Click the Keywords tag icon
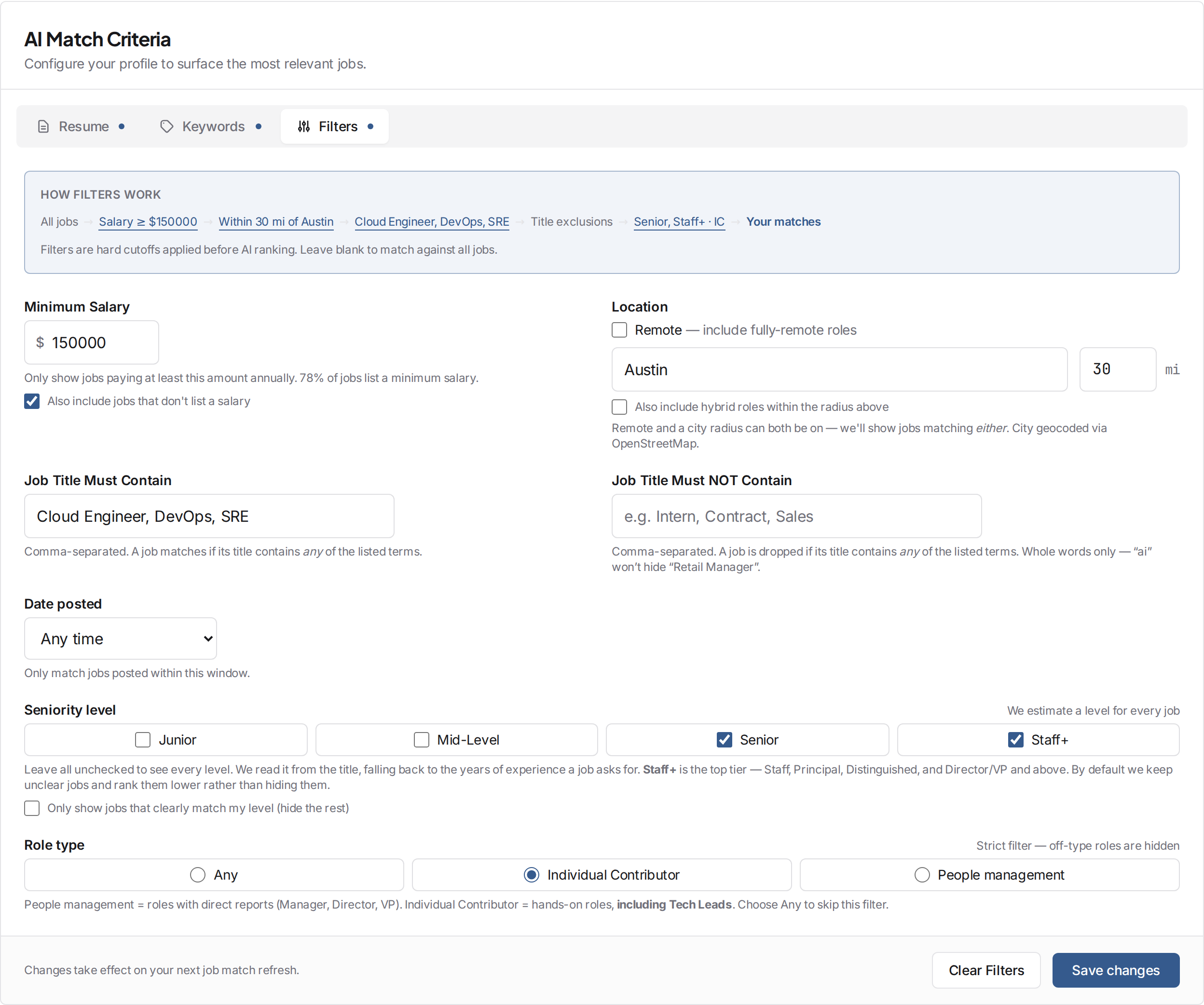The width and height of the screenshot is (1204, 1005). click(166, 126)
